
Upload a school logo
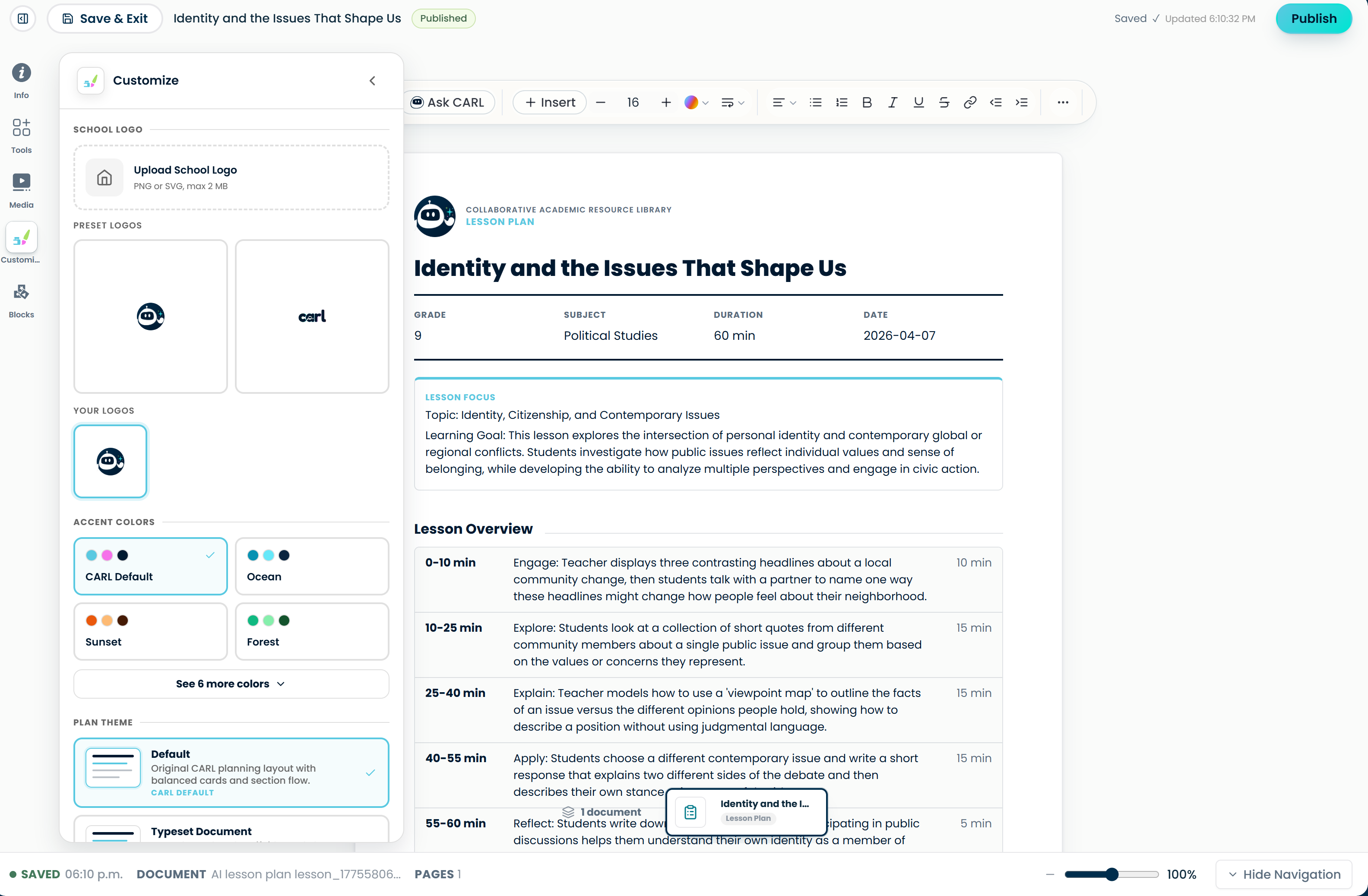coord(231,177)
